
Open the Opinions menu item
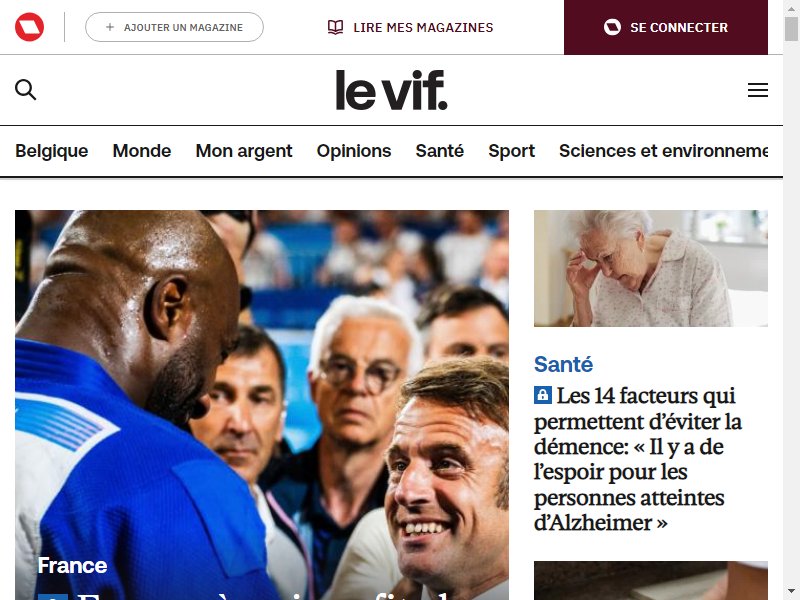point(354,151)
